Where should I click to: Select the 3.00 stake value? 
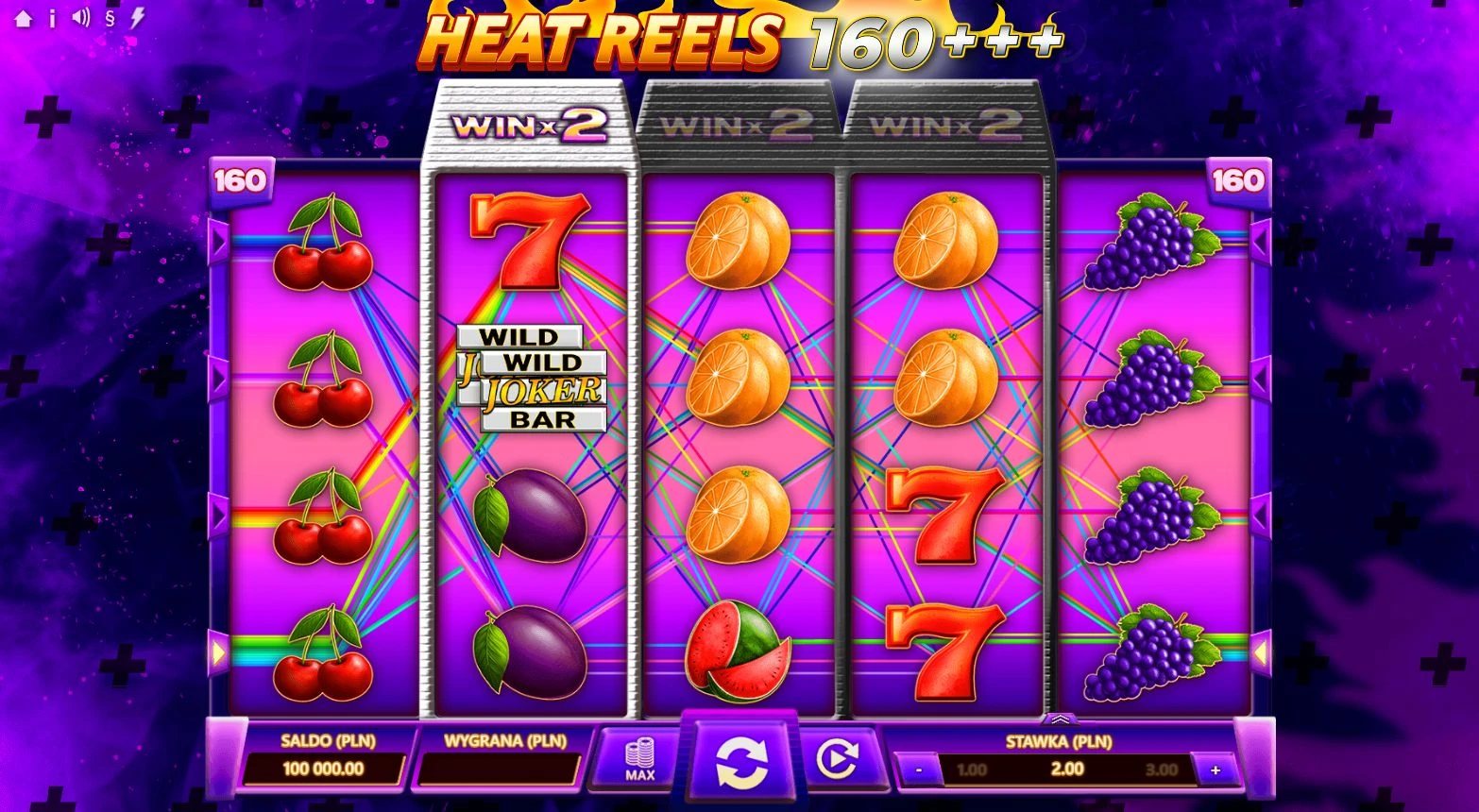tap(1162, 770)
